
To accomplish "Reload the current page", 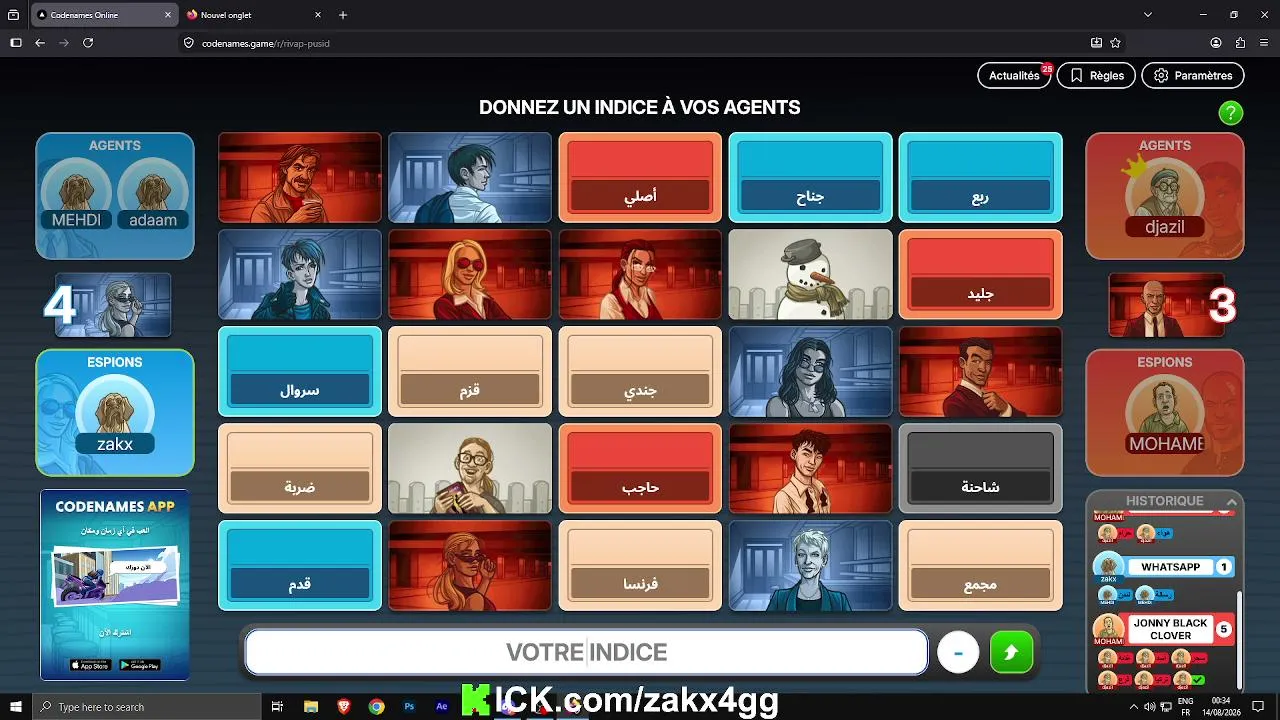I will [88, 43].
